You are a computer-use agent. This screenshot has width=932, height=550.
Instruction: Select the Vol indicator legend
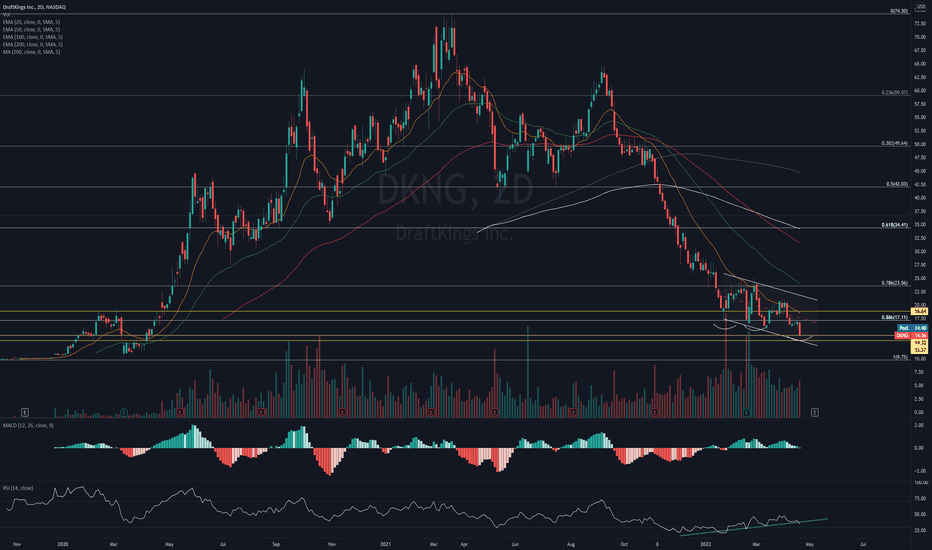coord(6,14)
